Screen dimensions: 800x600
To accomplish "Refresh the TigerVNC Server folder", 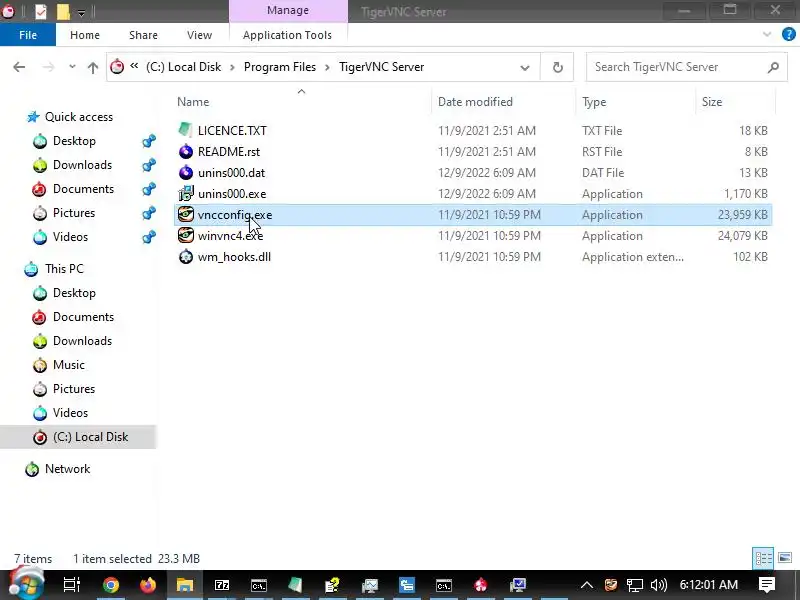I will tap(557, 67).
